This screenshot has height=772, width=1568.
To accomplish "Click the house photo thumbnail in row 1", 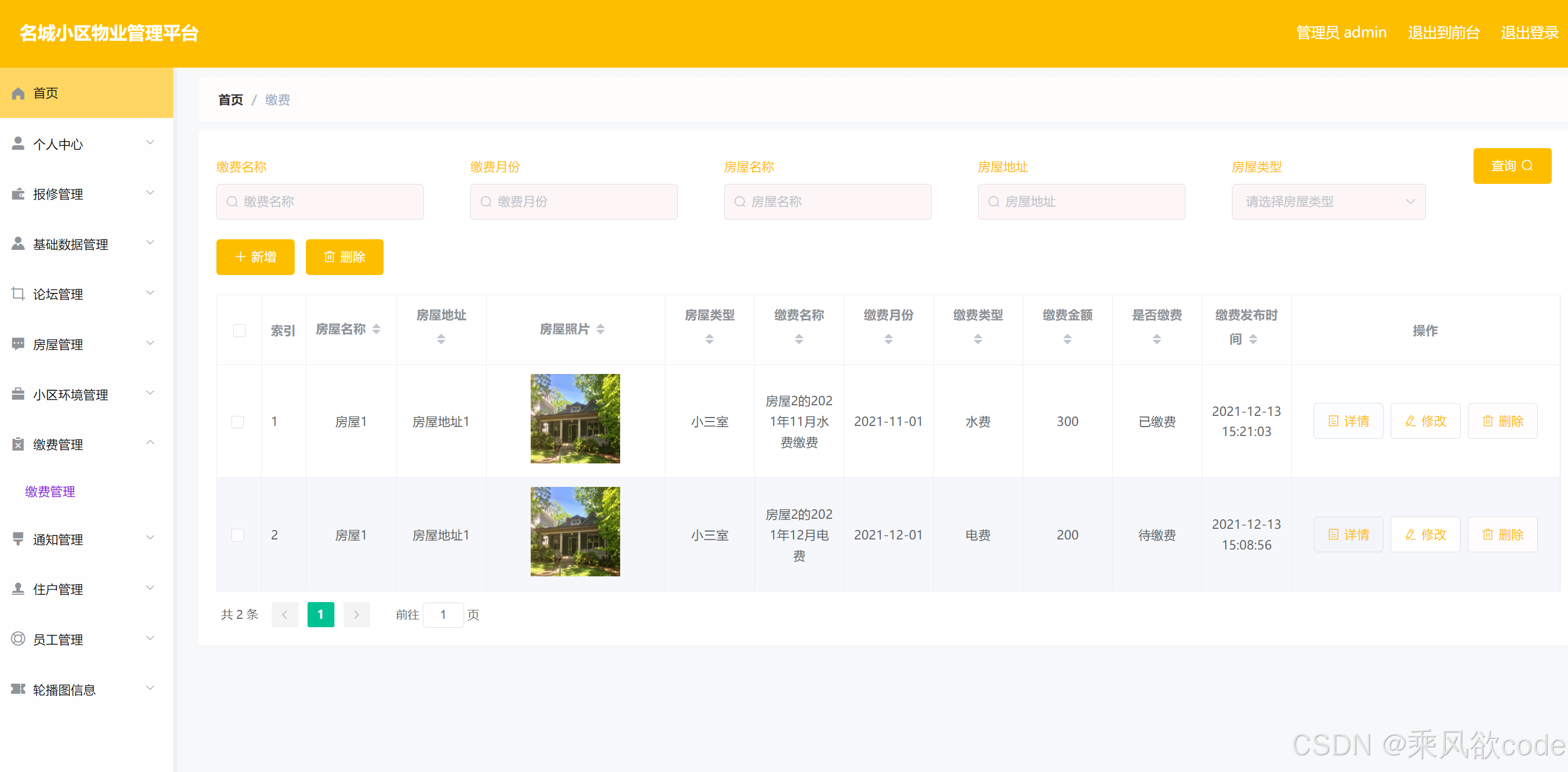I will pyautogui.click(x=575, y=419).
